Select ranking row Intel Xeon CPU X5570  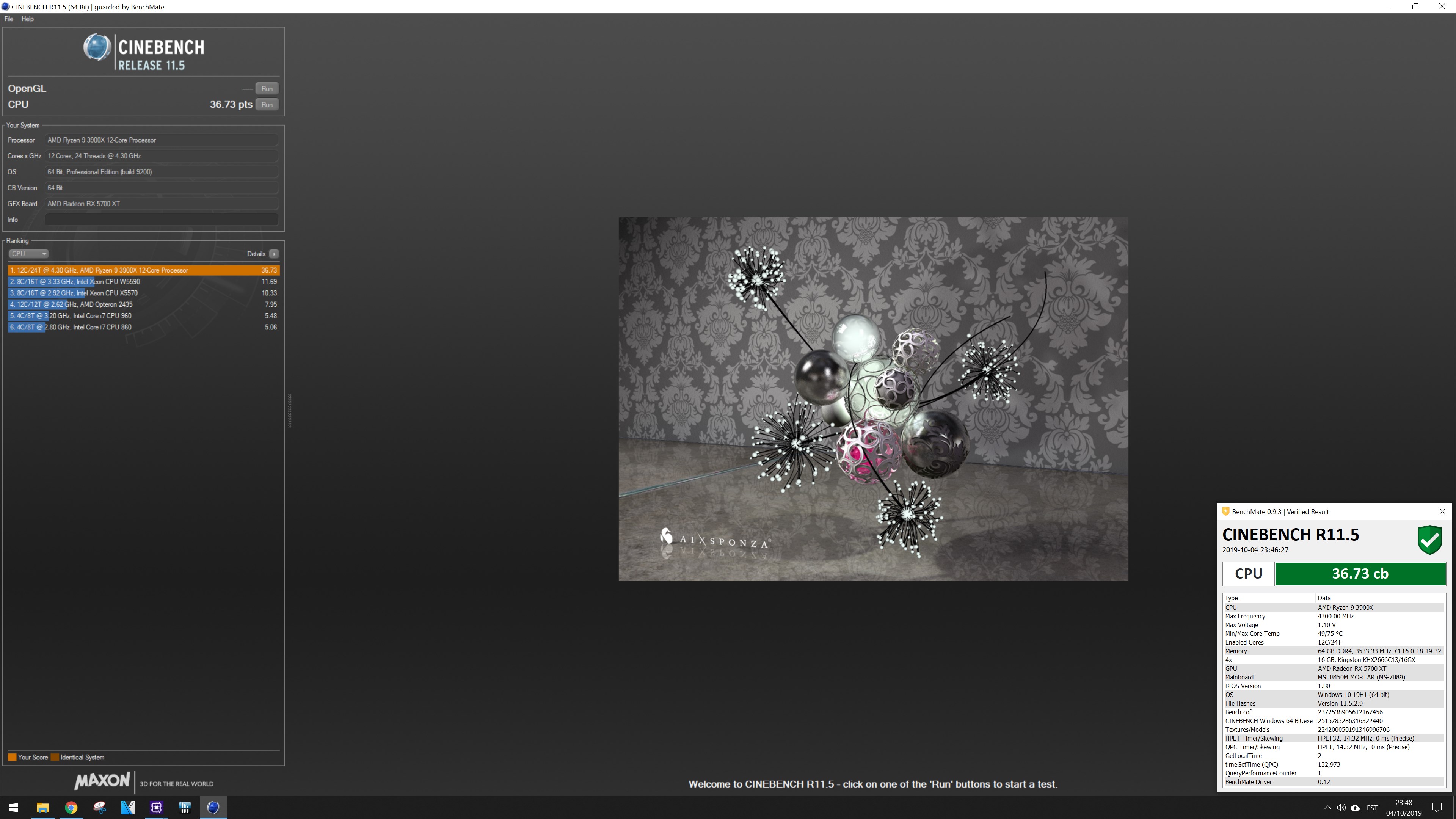(x=144, y=293)
